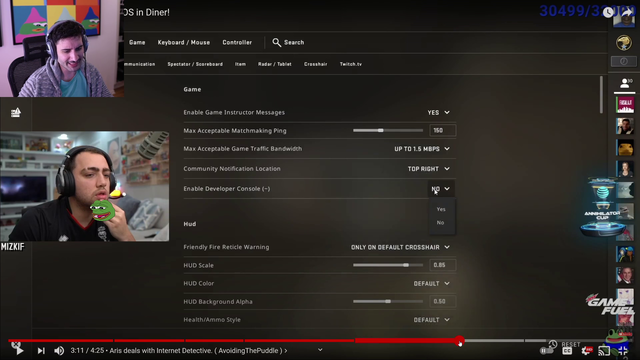Screen dimensions: 640x360
Task: Turn on closed captions
Action: (x=567, y=351)
